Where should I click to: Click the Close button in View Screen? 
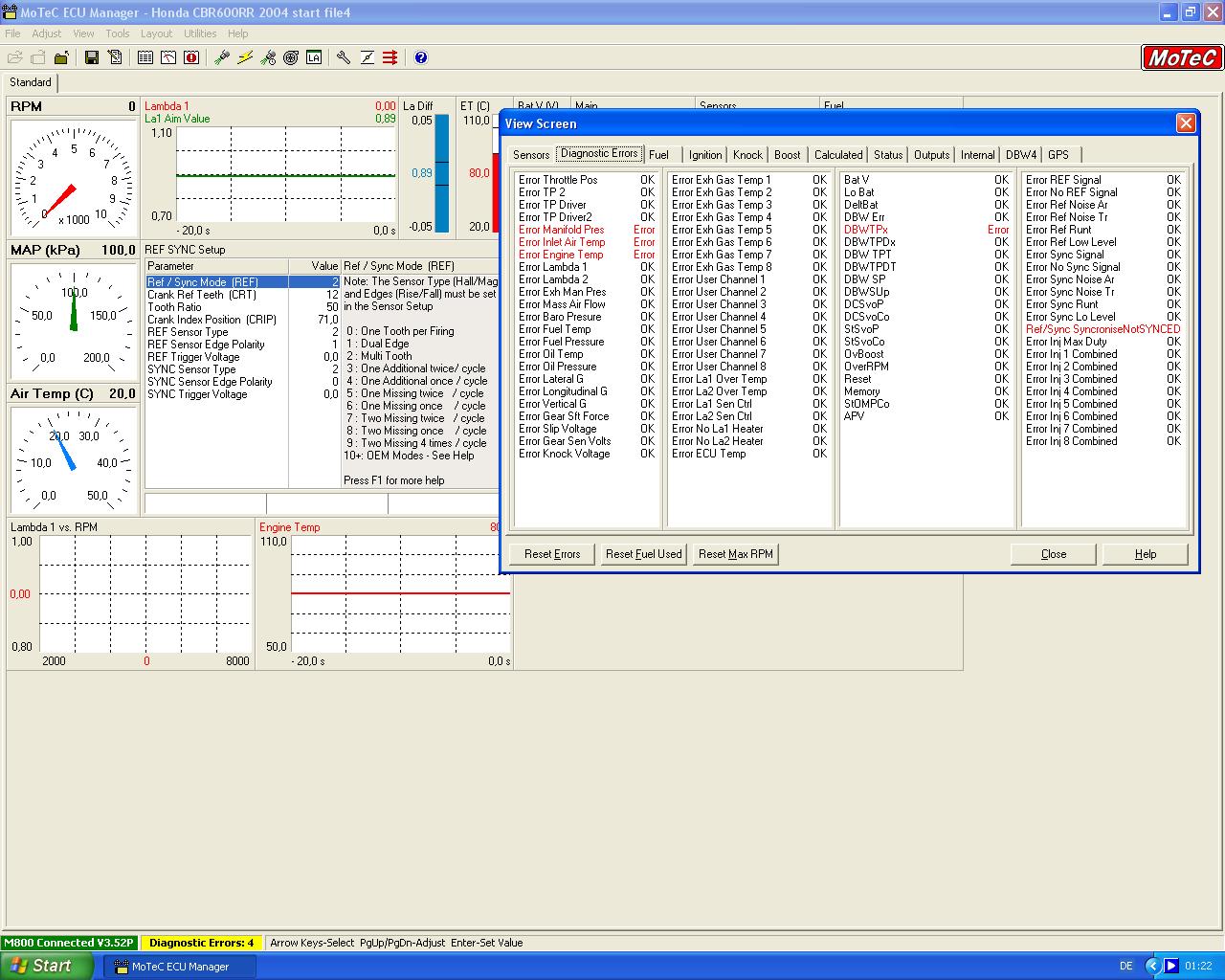click(1054, 554)
